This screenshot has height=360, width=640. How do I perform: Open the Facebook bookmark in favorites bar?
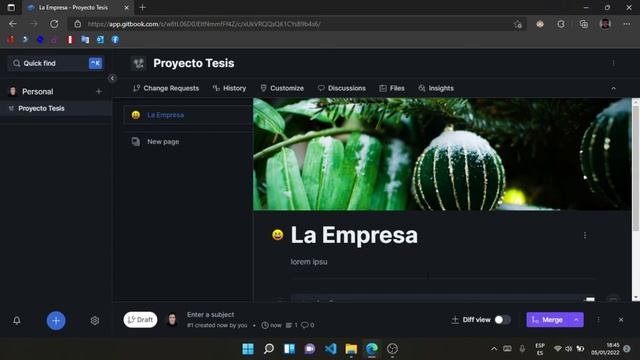pos(116,40)
